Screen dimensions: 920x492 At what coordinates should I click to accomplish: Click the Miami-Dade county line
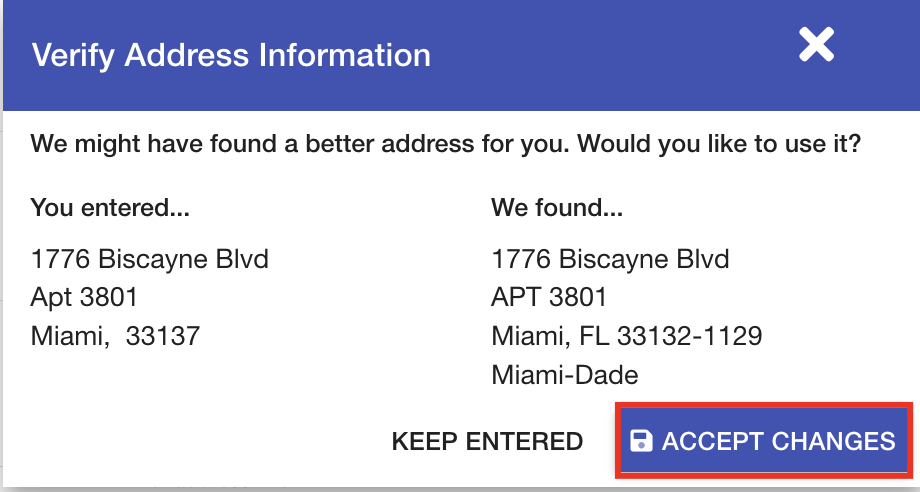(564, 375)
